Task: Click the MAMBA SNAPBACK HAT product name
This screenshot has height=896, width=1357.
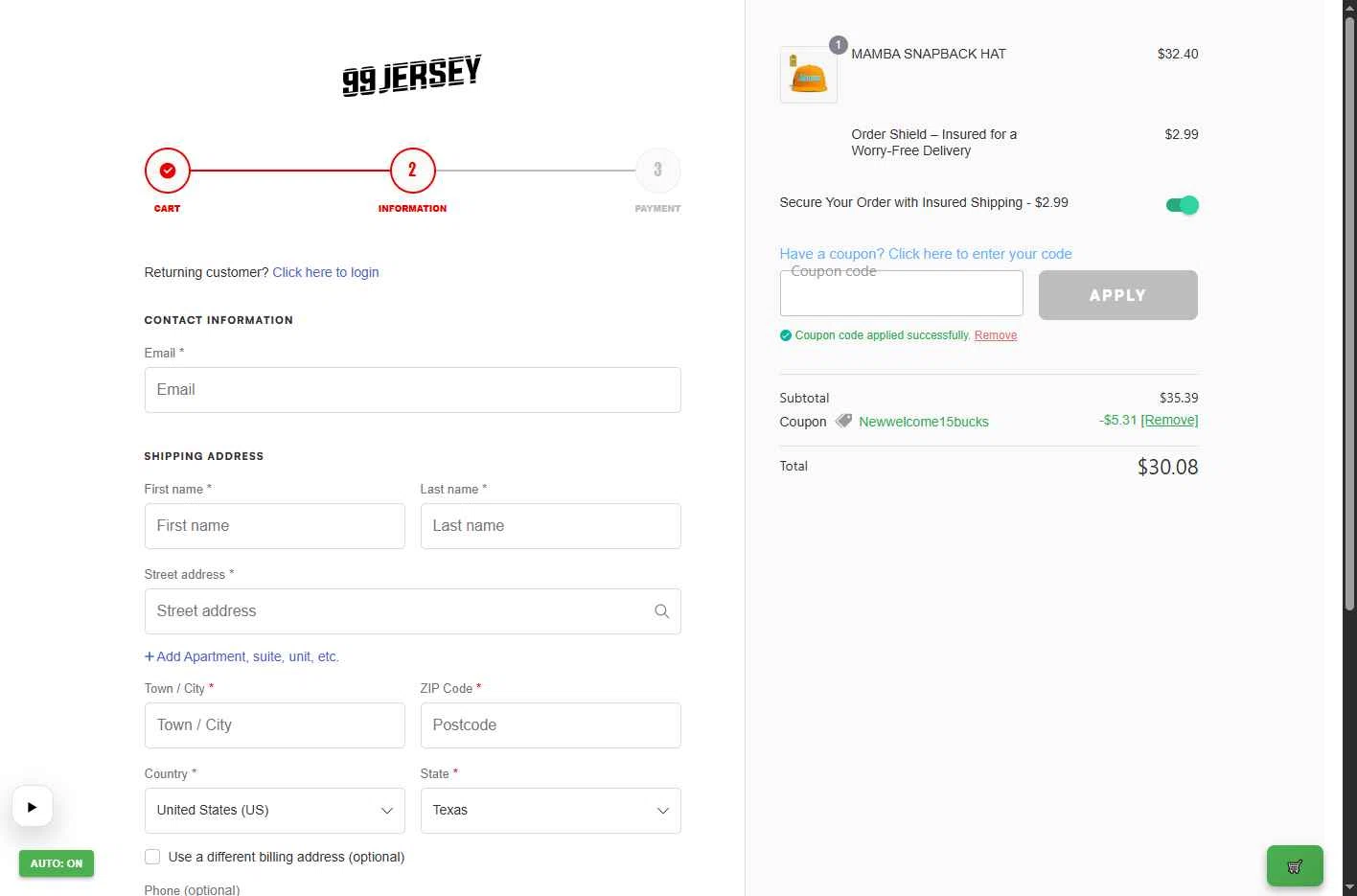Action: [x=929, y=54]
